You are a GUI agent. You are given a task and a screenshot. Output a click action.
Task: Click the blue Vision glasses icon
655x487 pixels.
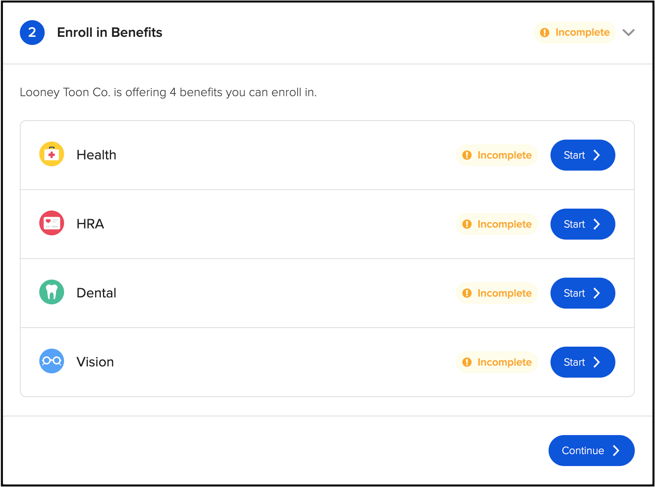click(51, 361)
